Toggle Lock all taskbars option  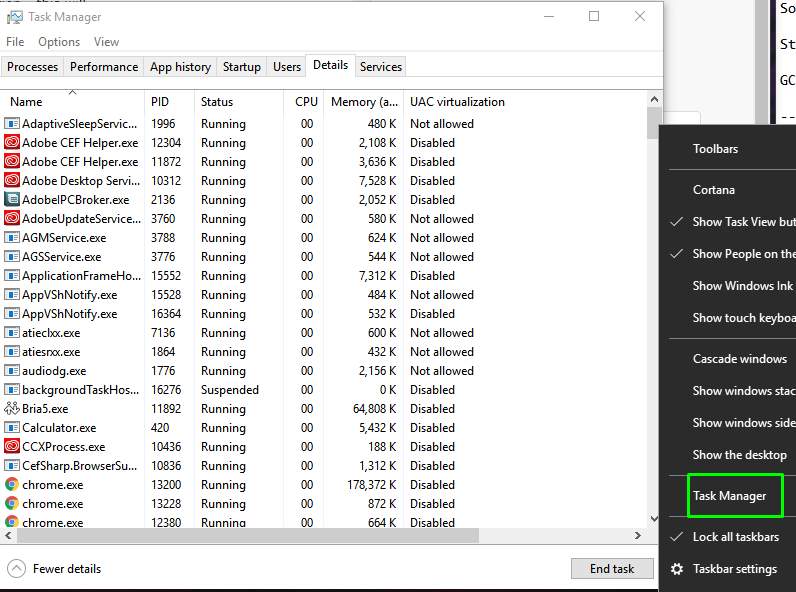(734, 537)
